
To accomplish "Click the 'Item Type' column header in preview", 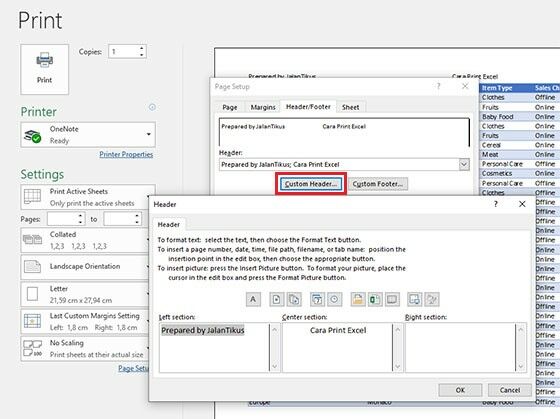I will [x=497, y=88].
